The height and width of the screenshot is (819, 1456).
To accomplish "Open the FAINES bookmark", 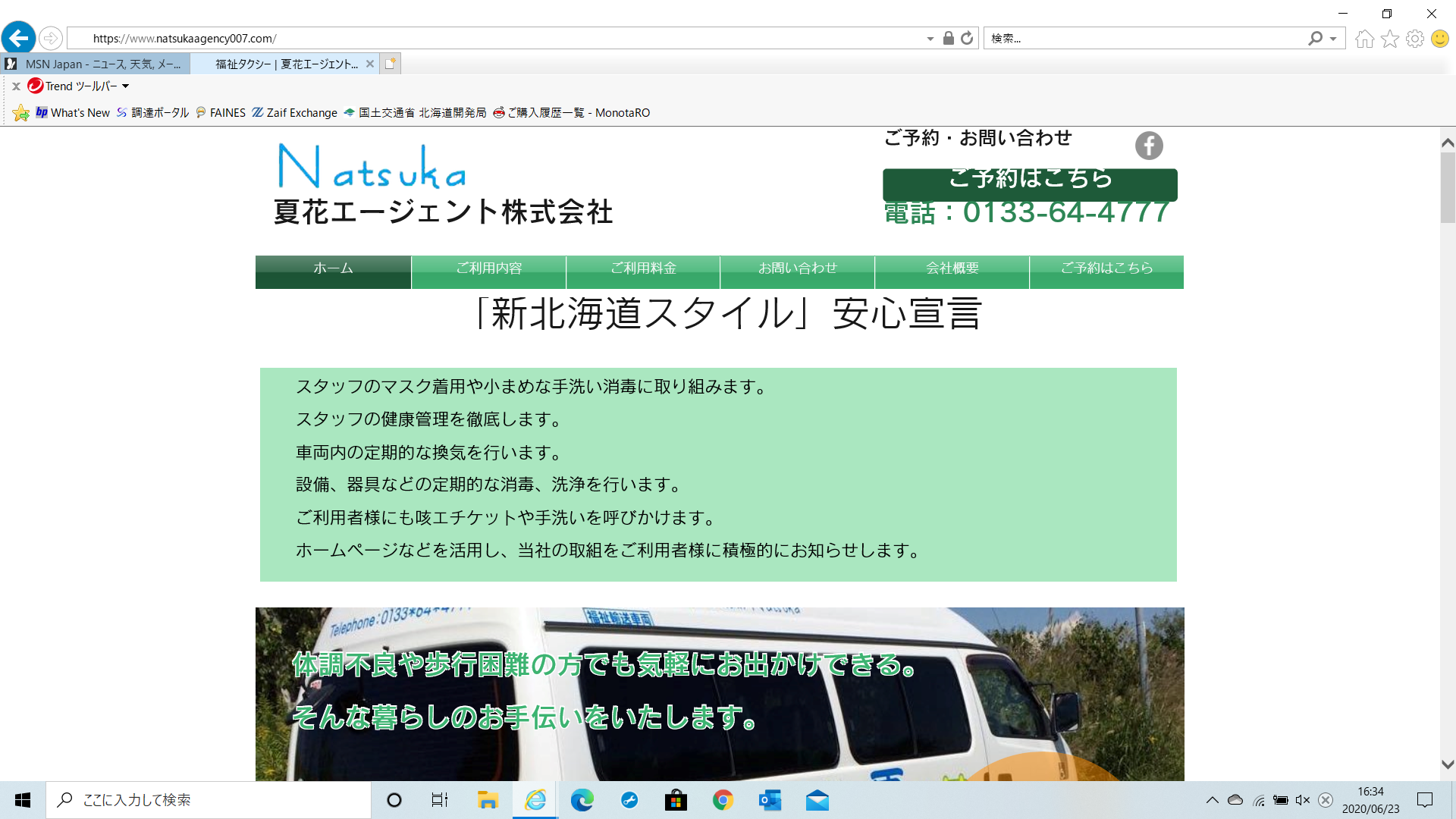I will 220,113.
